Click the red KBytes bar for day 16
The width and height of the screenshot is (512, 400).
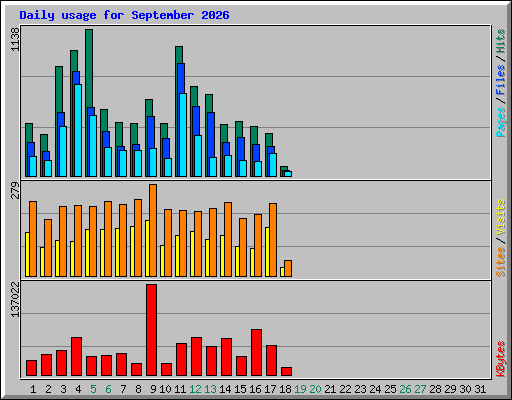coord(256,353)
